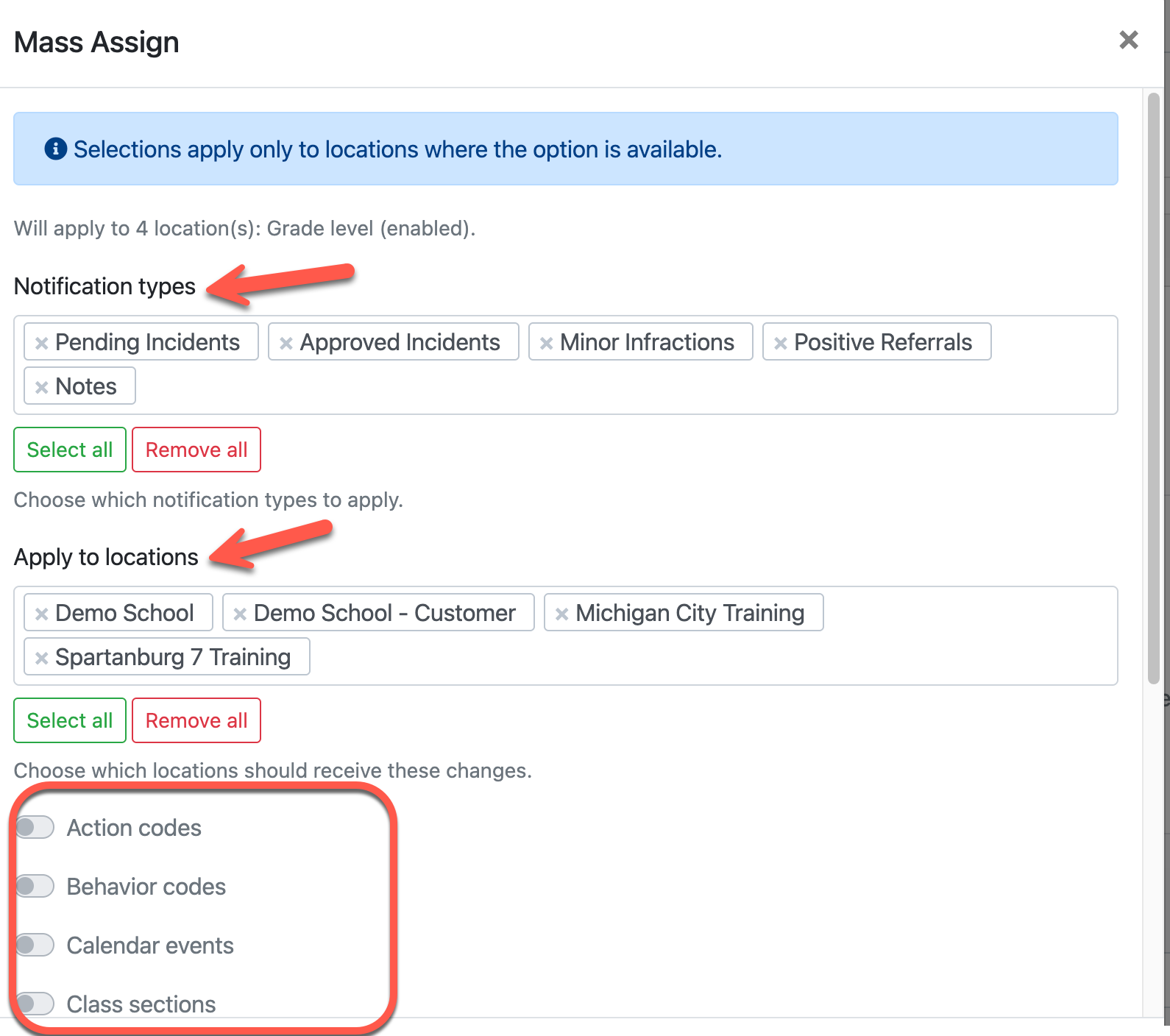Image resolution: width=1170 pixels, height=1036 pixels.
Task: Remove the Minor Infractions tag
Action: pyautogui.click(x=546, y=343)
